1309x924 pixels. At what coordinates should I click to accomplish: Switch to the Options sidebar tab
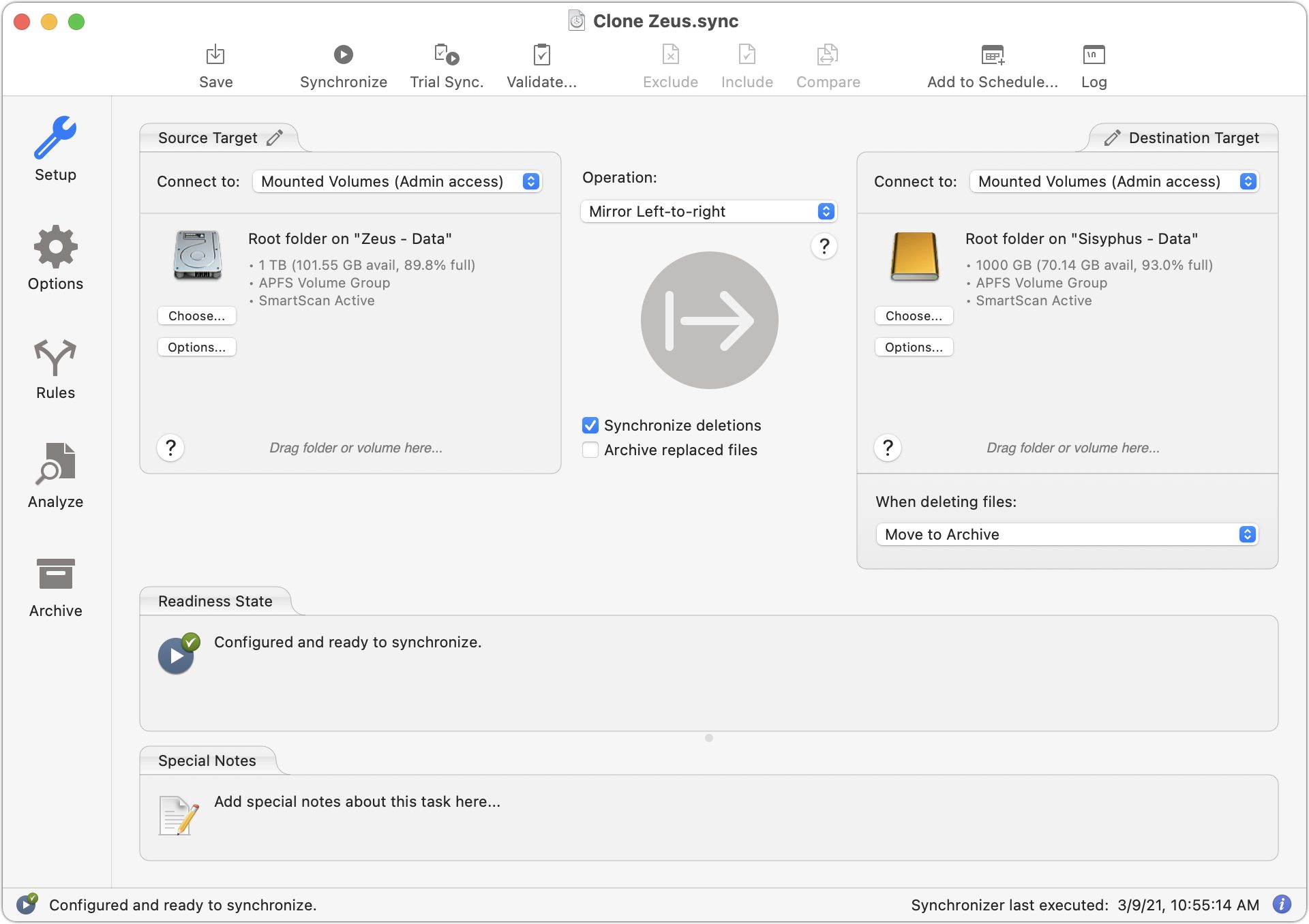pyautogui.click(x=55, y=259)
